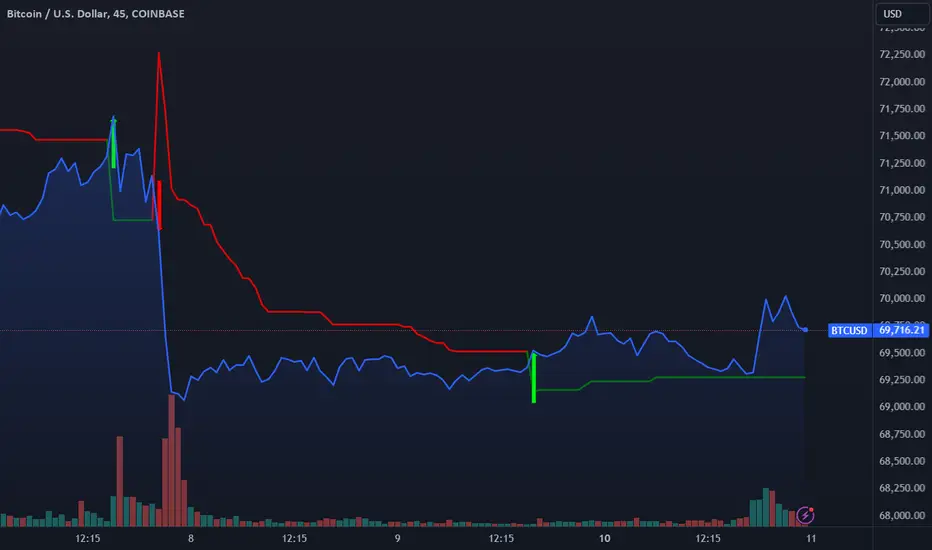Image resolution: width=932 pixels, height=550 pixels.
Task: Click the blue last-price dot on the line
Action: (x=805, y=329)
